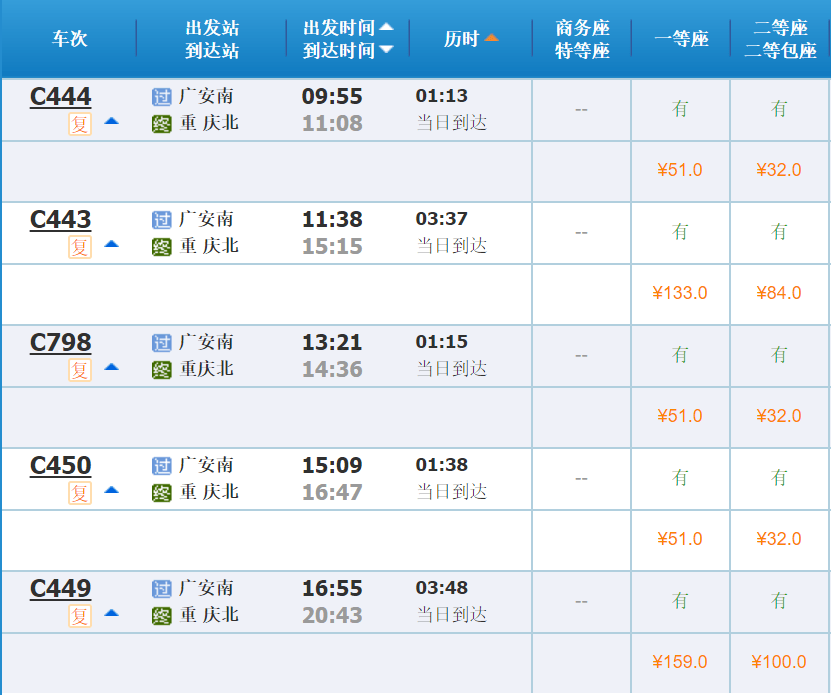Select first-class 有 availability for C450
This screenshot has height=695, width=831.
pyautogui.click(x=680, y=478)
